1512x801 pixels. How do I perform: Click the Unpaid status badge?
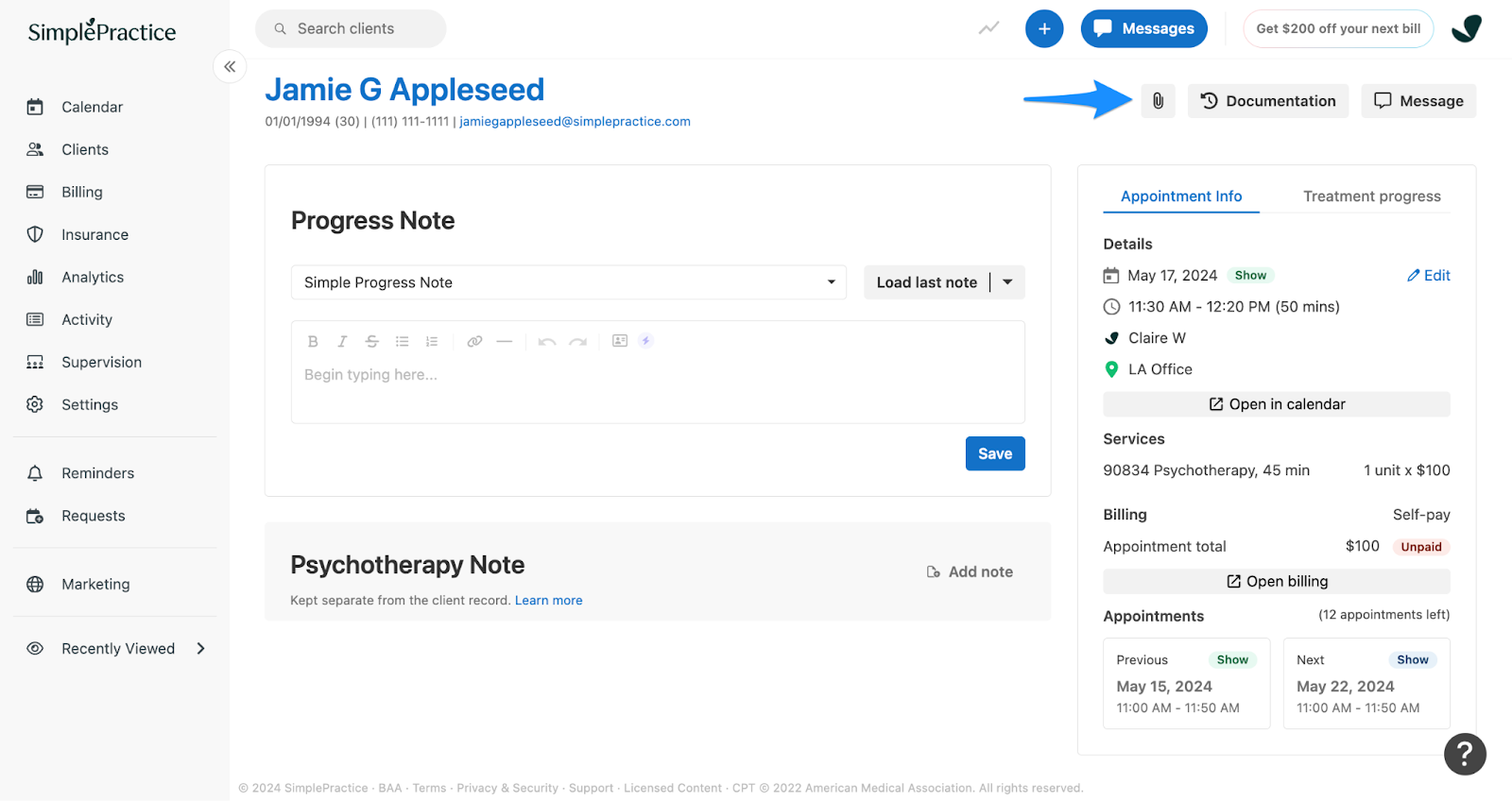click(1421, 547)
